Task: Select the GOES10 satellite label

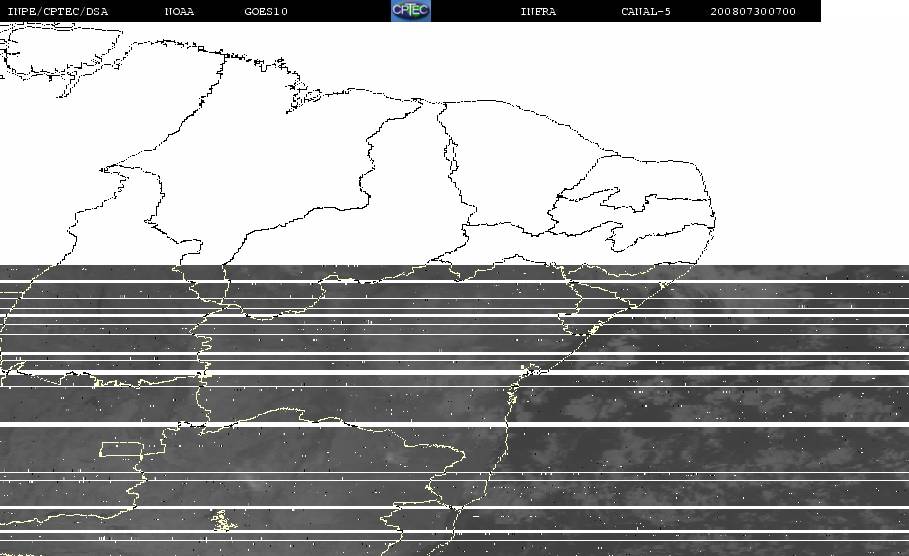Action: point(266,11)
